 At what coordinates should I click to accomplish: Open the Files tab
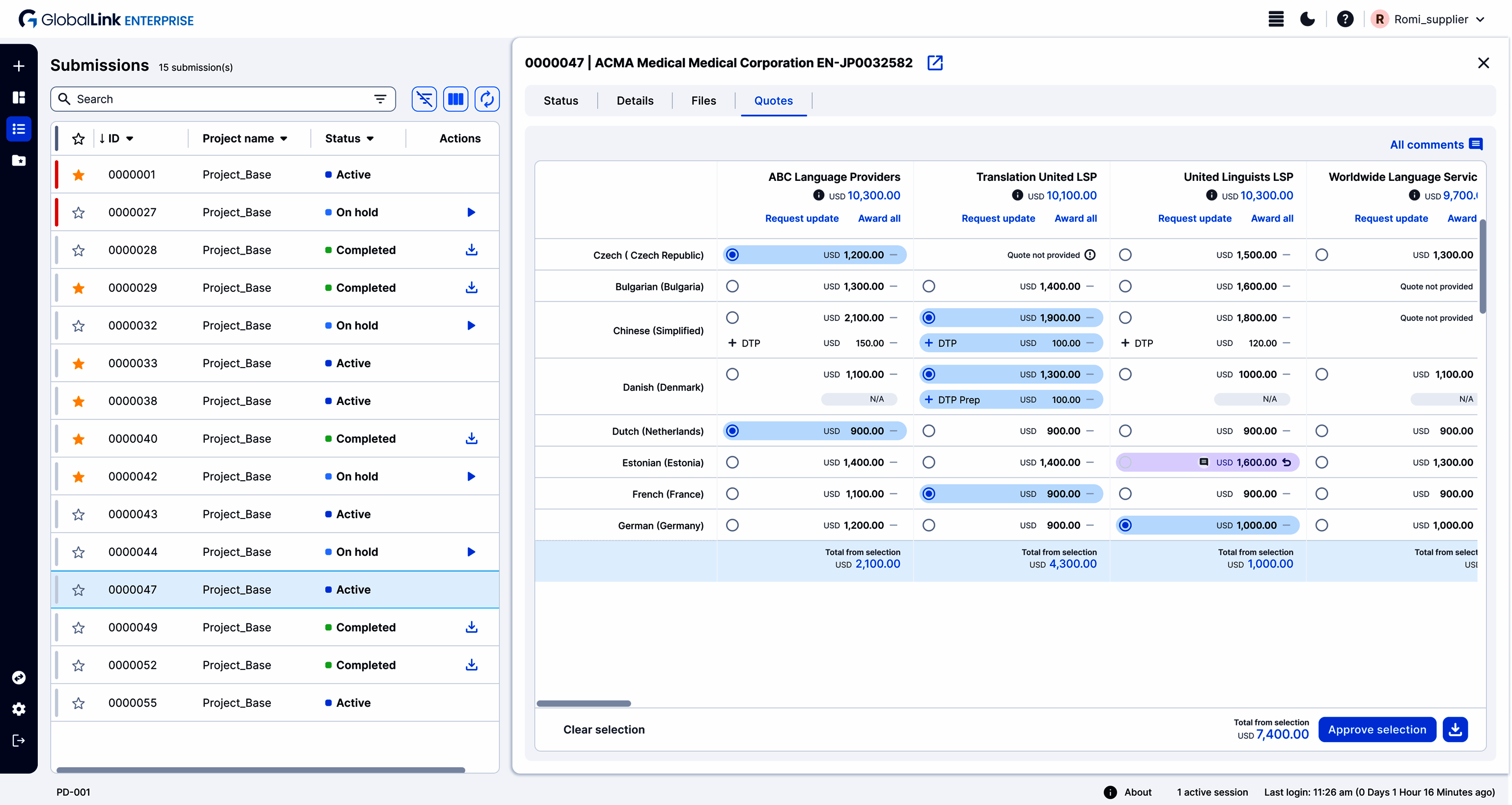pos(703,100)
